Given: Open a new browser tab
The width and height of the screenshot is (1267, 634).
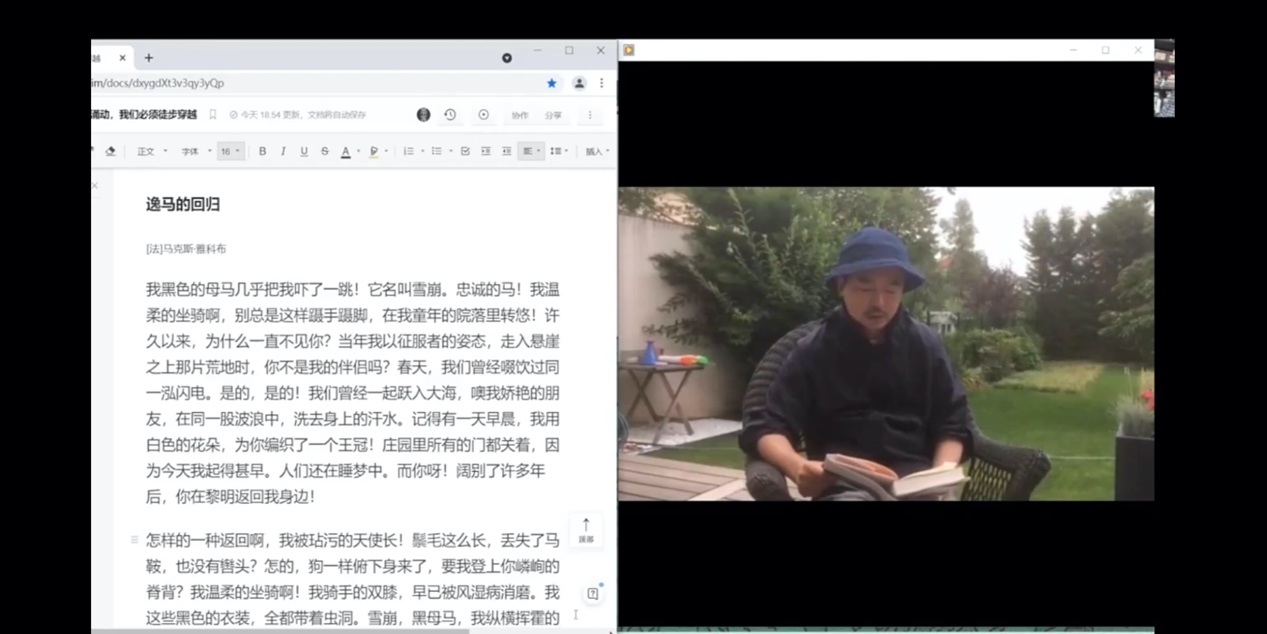Looking at the screenshot, I should pyautogui.click(x=149, y=58).
